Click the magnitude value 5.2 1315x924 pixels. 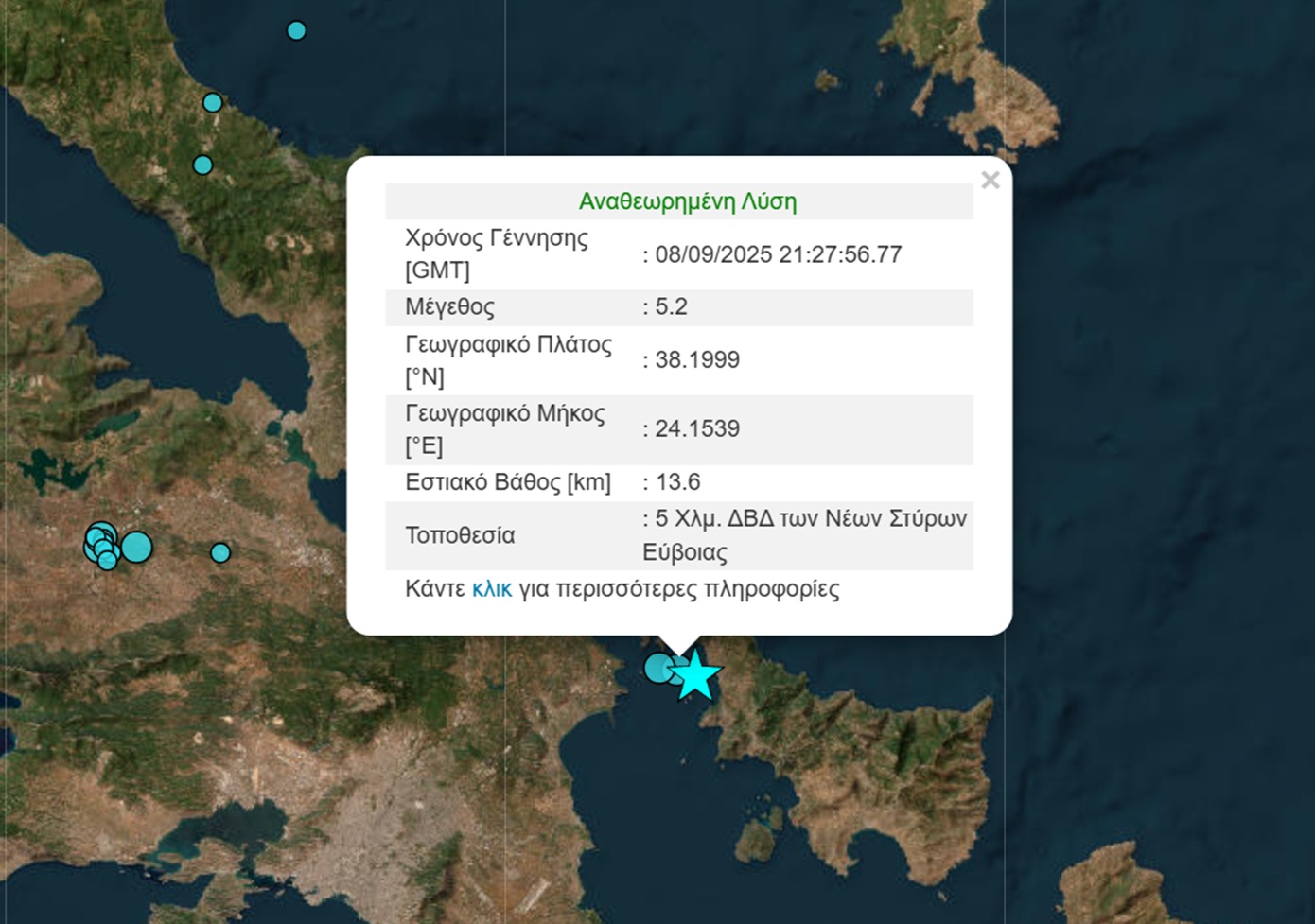(x=672, y=306)
